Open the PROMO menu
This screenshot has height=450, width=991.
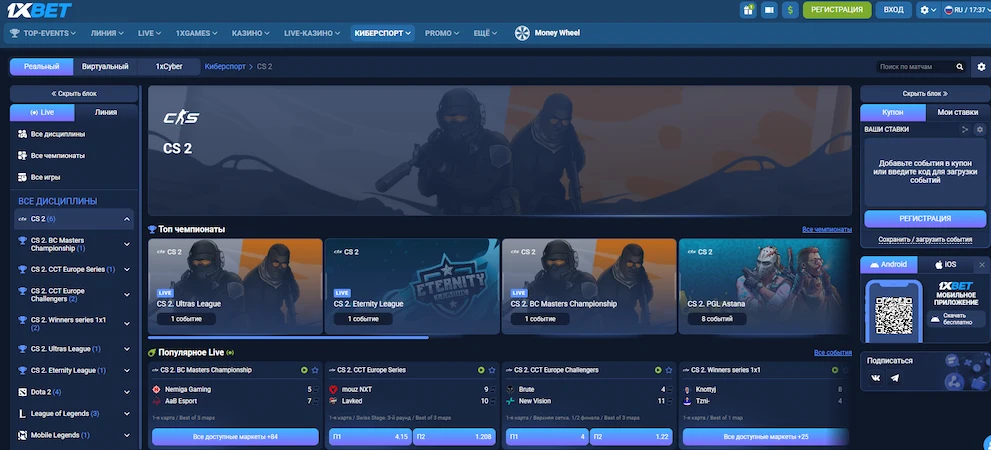tap(442, 33)
